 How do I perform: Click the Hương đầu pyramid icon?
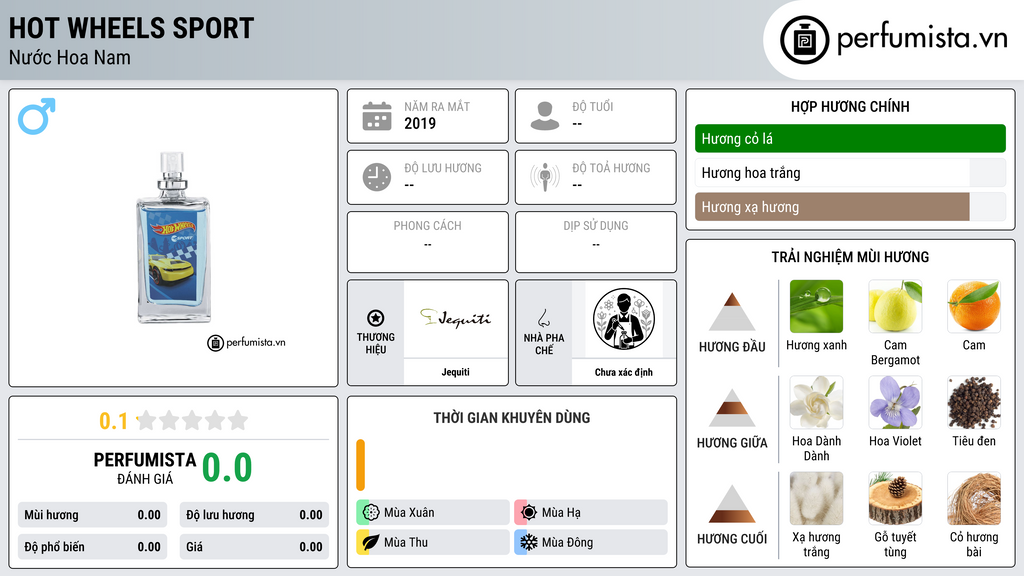pos(732,312)
